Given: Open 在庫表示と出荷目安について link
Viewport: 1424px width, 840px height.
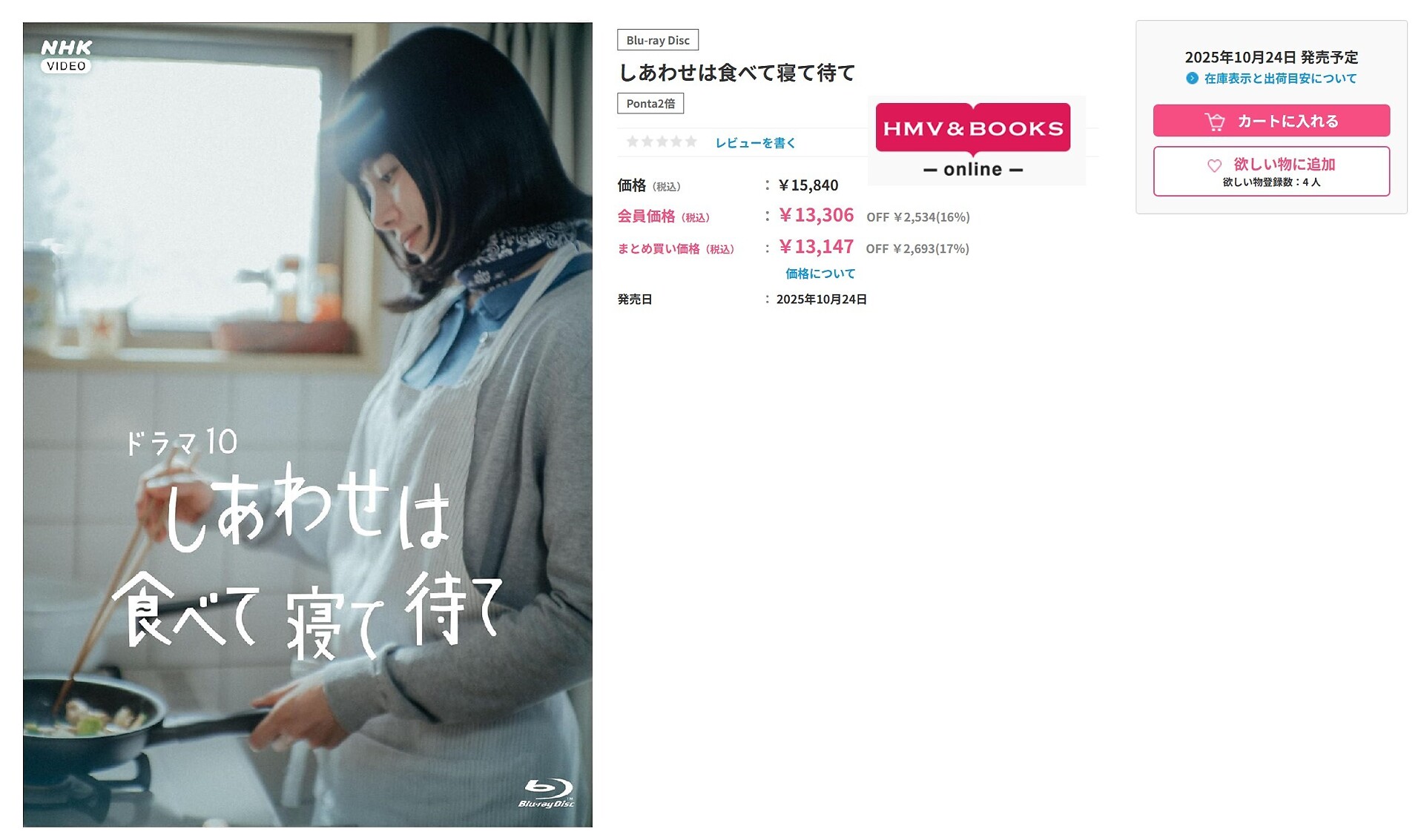Looking at the screenshot, I should (x=1280, y=78).
